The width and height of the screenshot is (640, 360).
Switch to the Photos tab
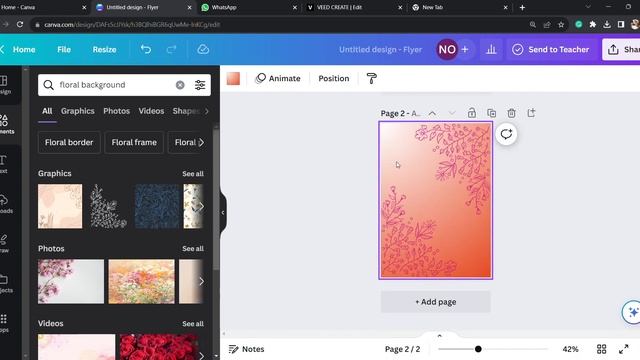tap(116, 111)
